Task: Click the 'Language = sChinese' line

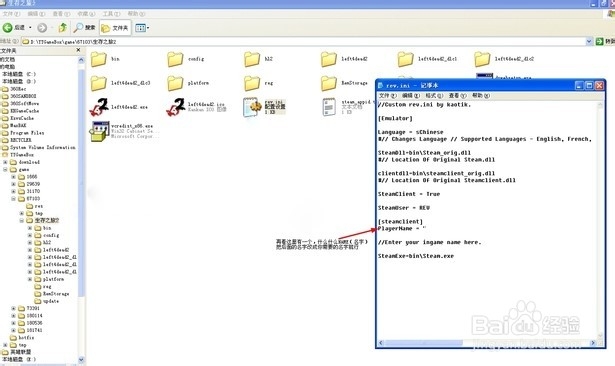Action: click(x=411, y=132)
